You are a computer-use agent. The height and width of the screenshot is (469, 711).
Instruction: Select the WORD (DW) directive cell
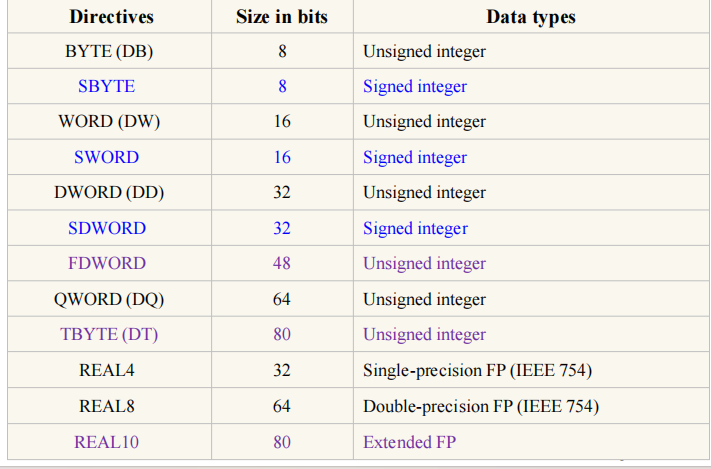pos(109,122)
